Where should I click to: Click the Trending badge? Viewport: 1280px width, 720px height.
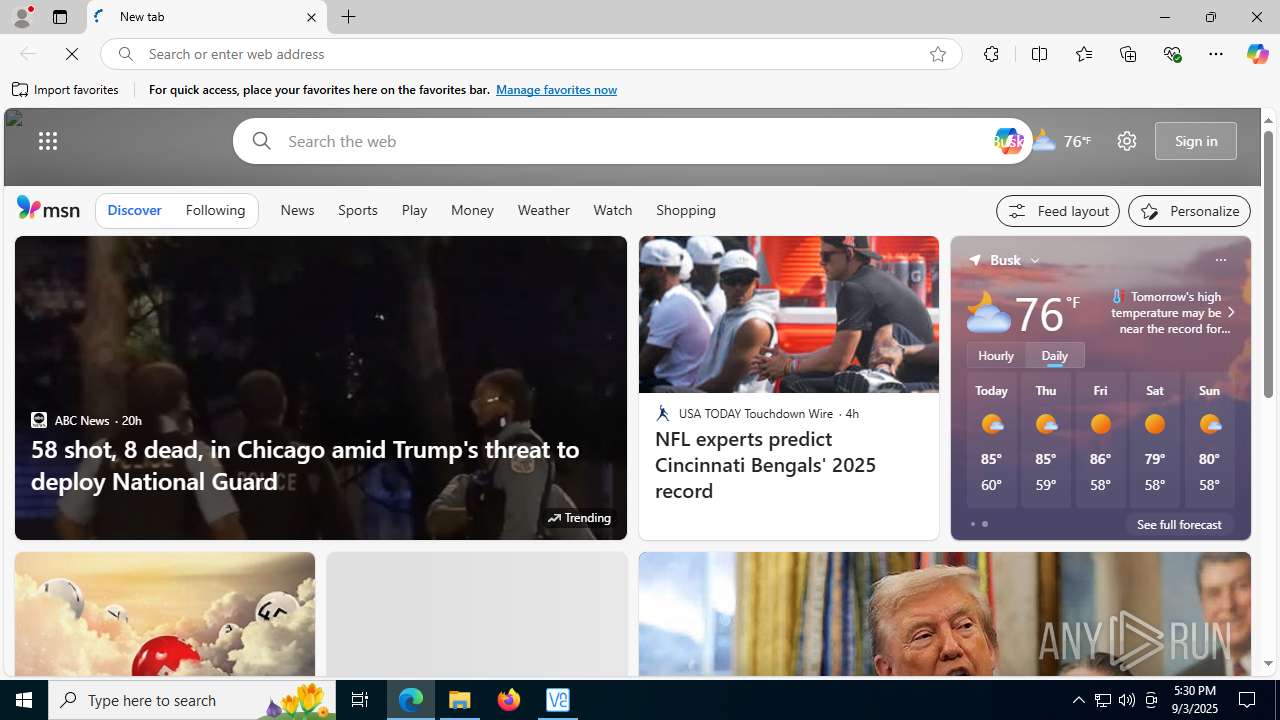(x=579, y=518)
